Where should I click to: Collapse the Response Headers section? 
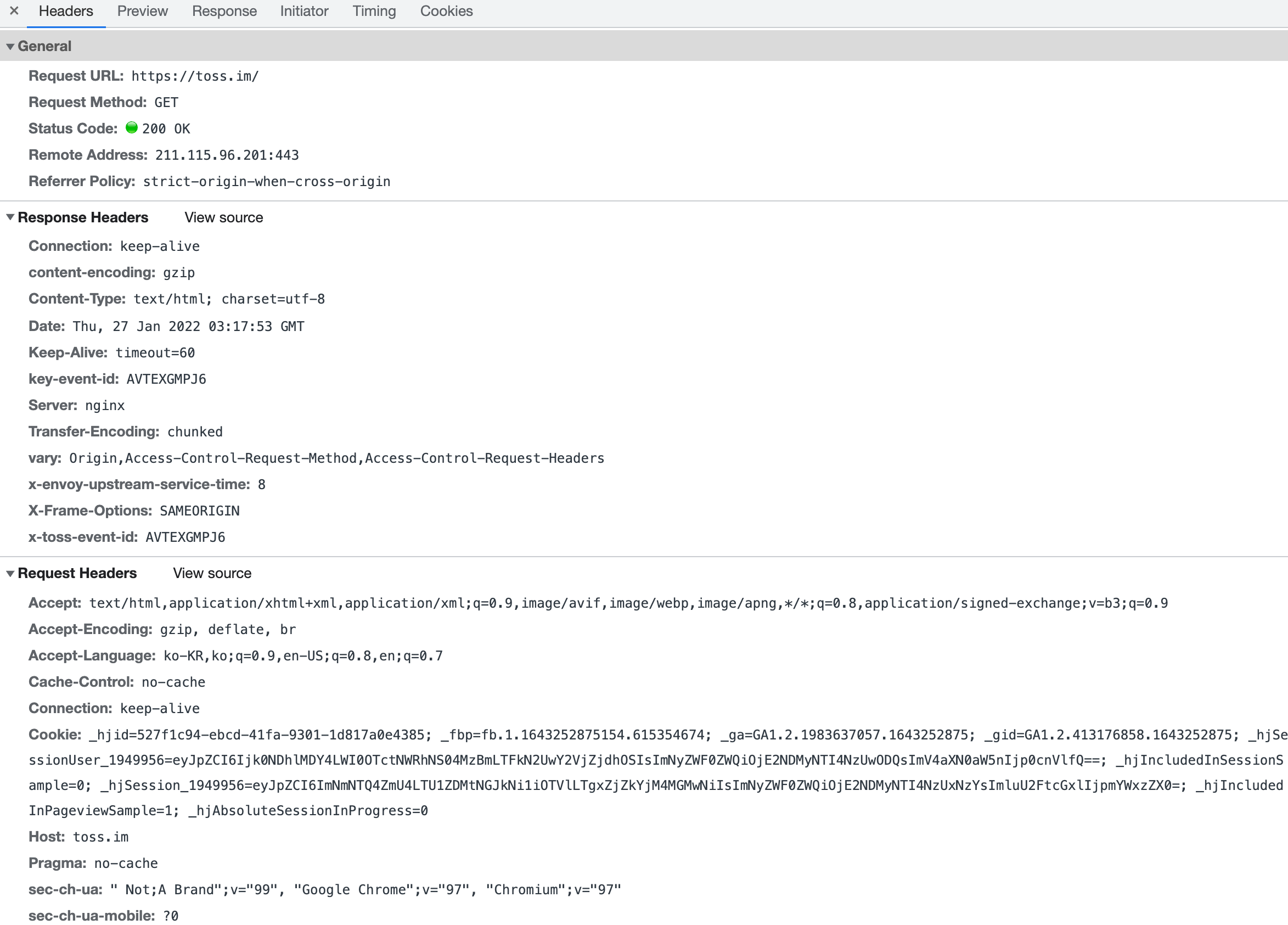click(10, 217)
